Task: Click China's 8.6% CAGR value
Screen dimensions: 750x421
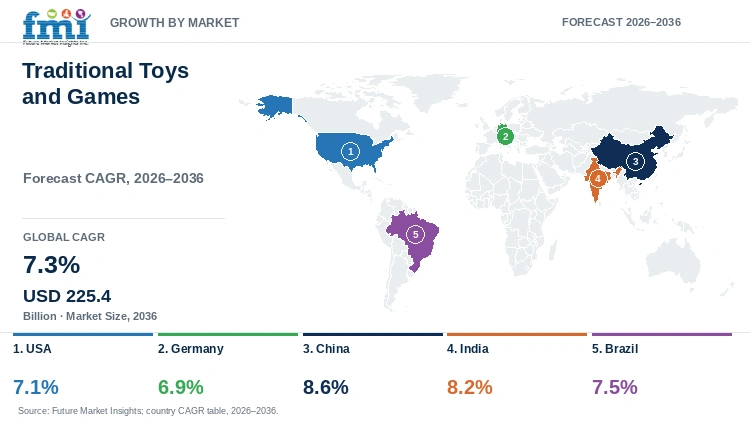Action: pos(326,387)
